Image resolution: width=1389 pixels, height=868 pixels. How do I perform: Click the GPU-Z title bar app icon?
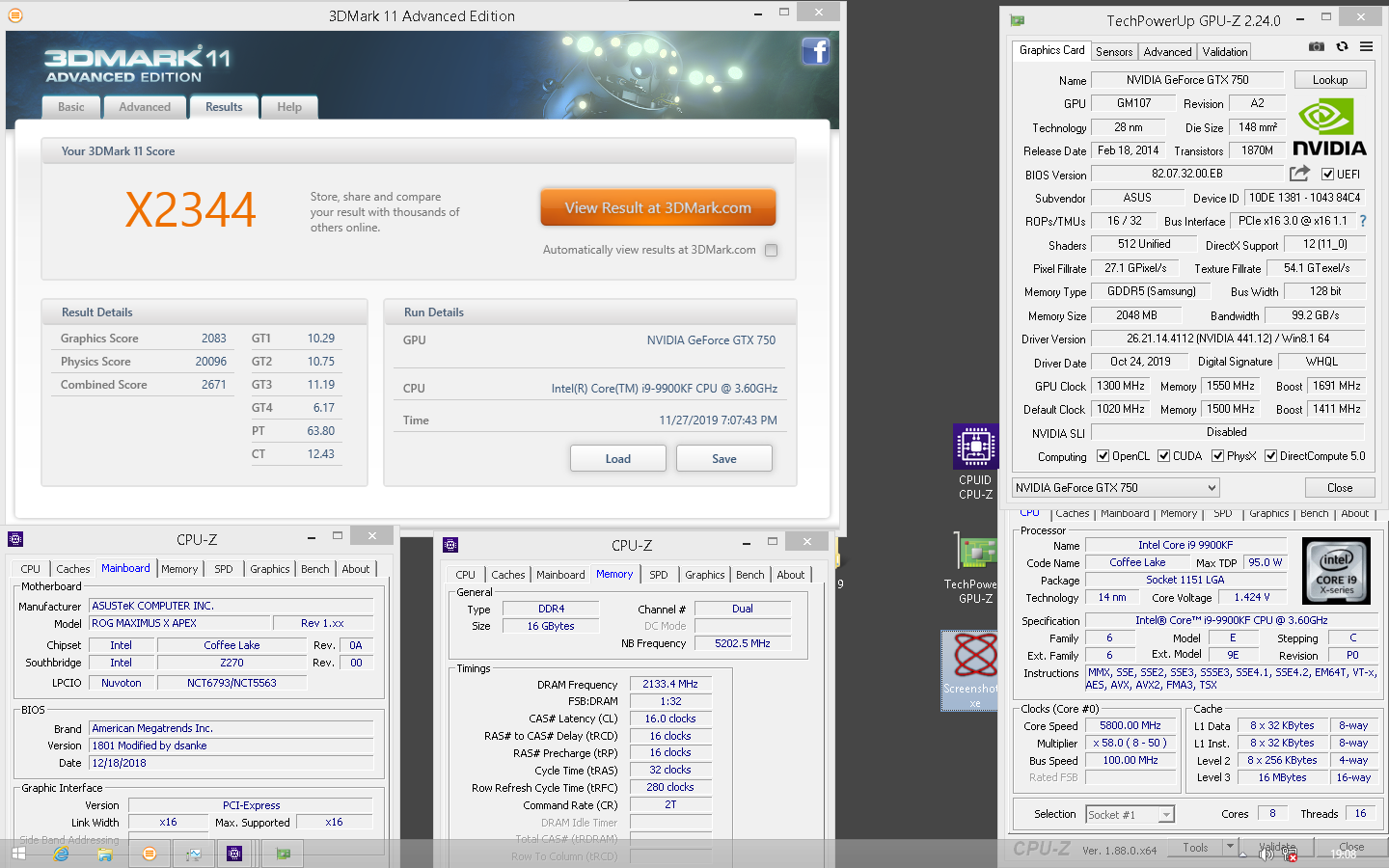click(x=1017, y=20)
